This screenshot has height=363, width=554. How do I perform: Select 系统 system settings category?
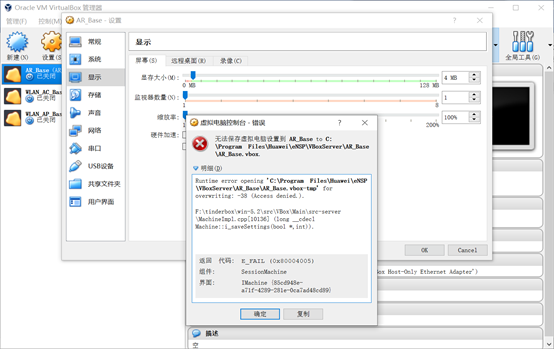click(x=95, y=59)
